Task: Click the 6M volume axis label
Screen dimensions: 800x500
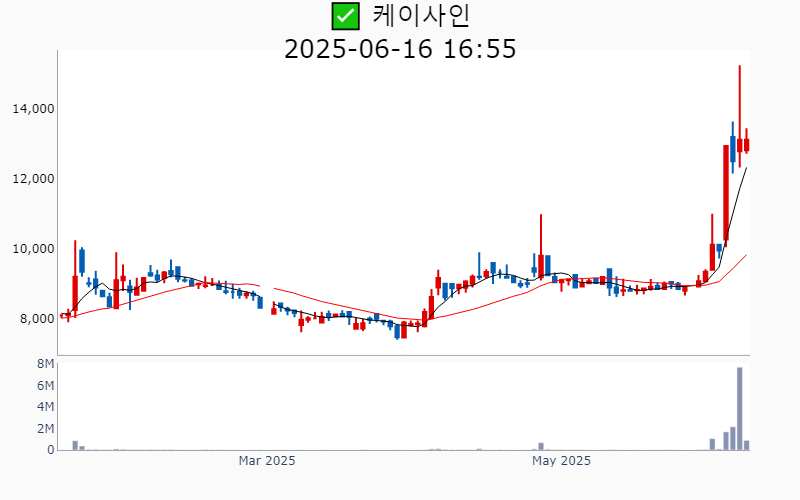Action: pyautogui.click(x=45, y=385)
